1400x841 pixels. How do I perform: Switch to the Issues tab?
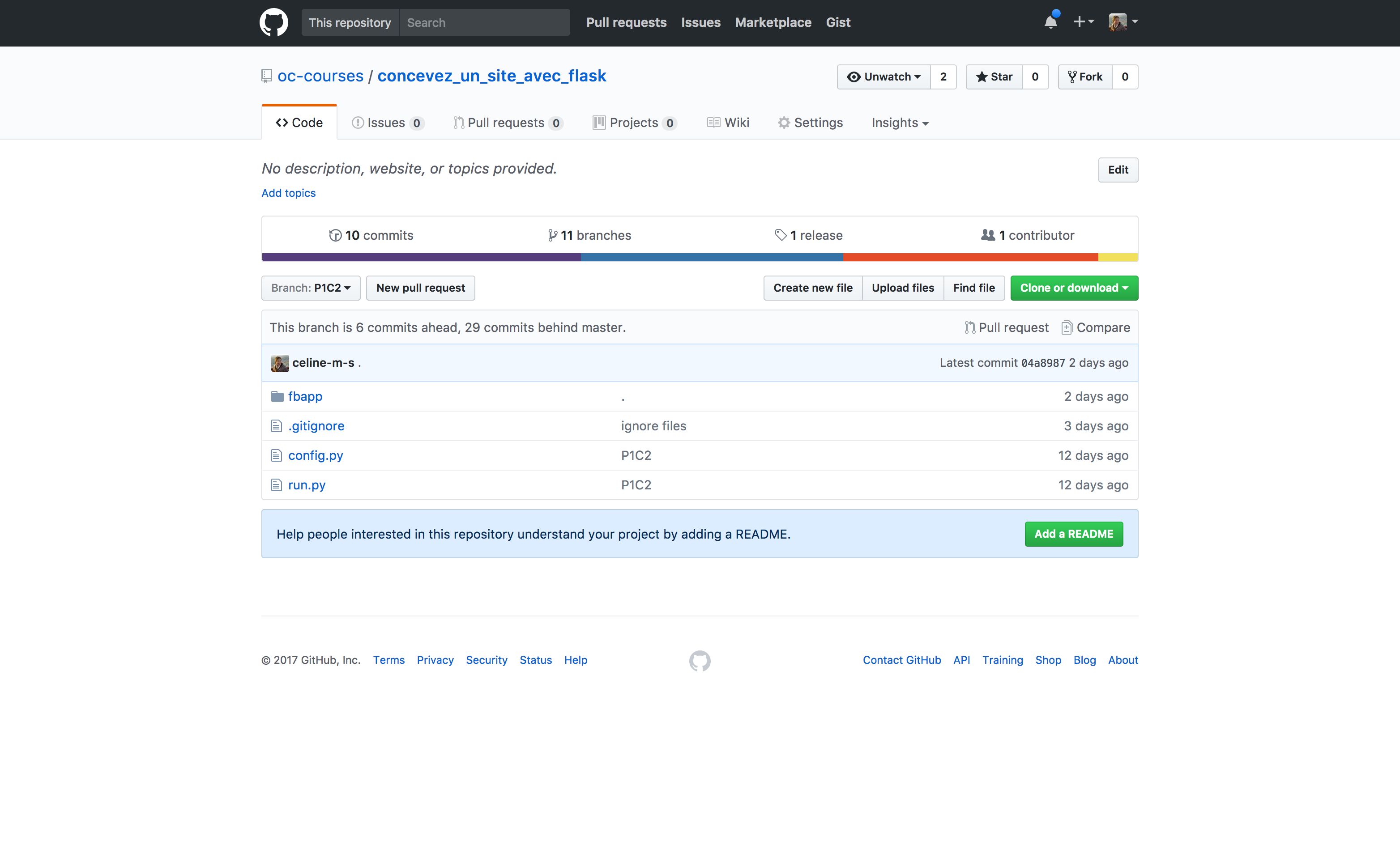click(x=387, y=123)
